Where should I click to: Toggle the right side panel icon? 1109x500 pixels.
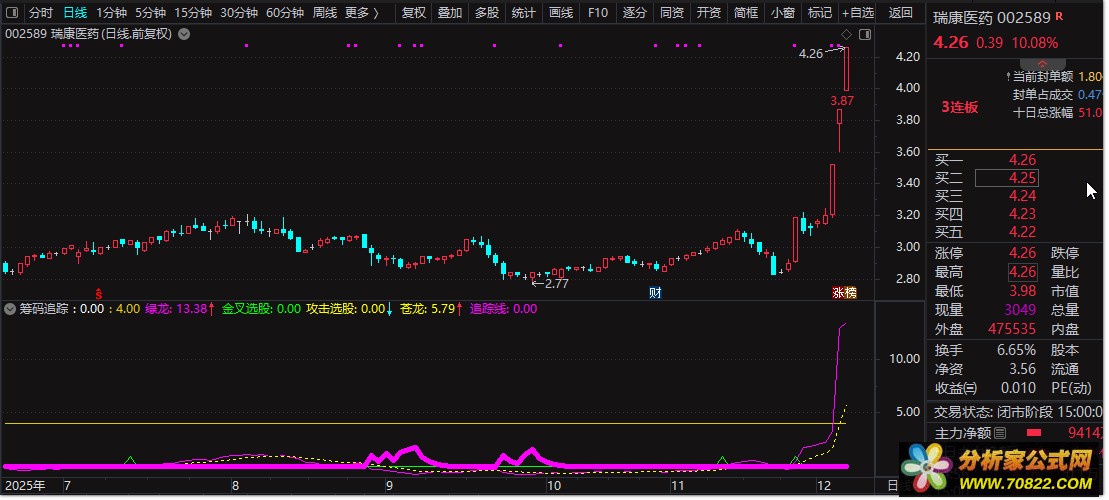(866, 35)
